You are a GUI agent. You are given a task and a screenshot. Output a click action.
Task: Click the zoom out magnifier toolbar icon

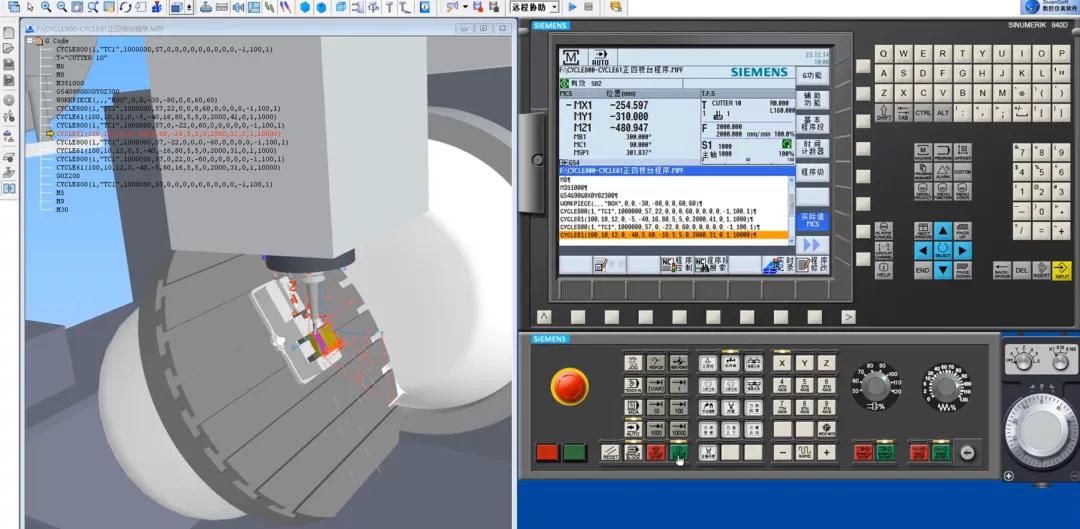click(x=61, y=7)
